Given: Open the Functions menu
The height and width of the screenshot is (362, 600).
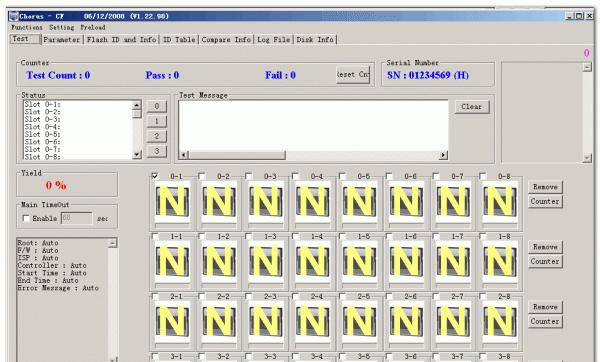Looking at the screenshot, I should coord(27,28).
